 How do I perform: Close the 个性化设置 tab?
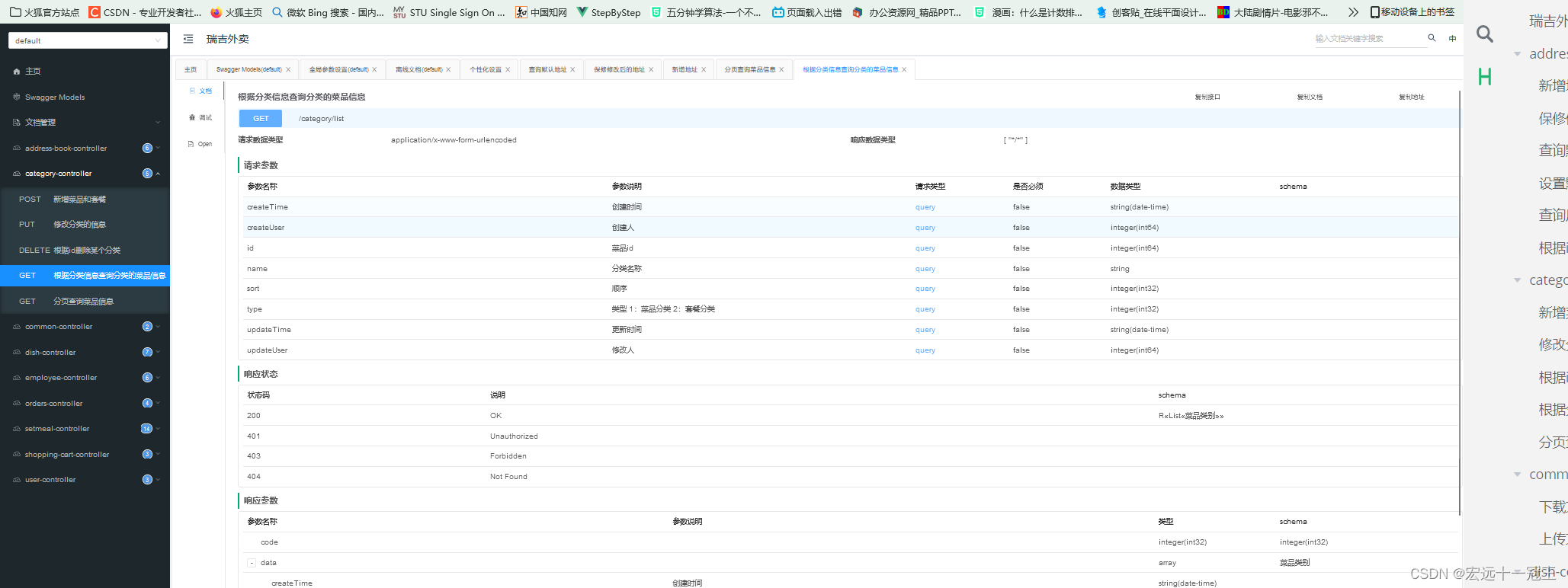tap(508, 70)
